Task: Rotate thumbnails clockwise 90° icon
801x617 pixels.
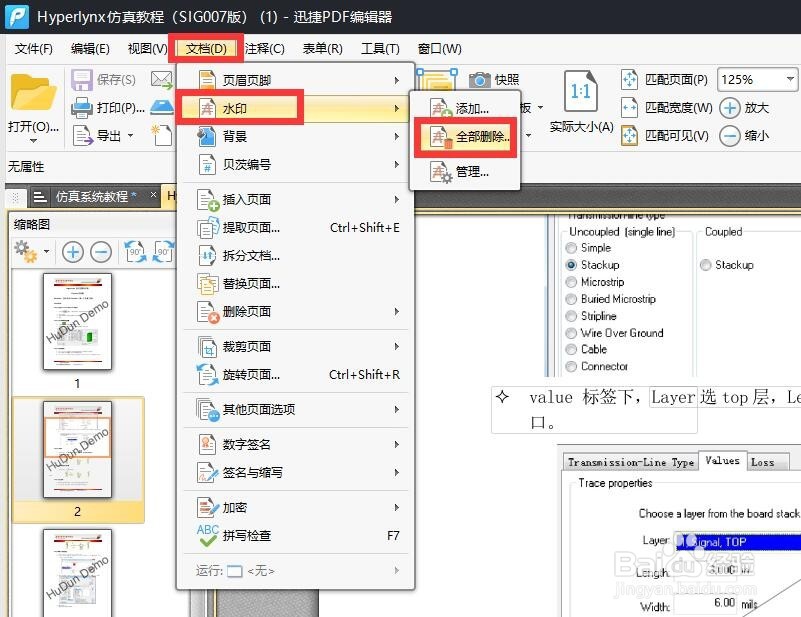Action: click(x=163, y=252)
